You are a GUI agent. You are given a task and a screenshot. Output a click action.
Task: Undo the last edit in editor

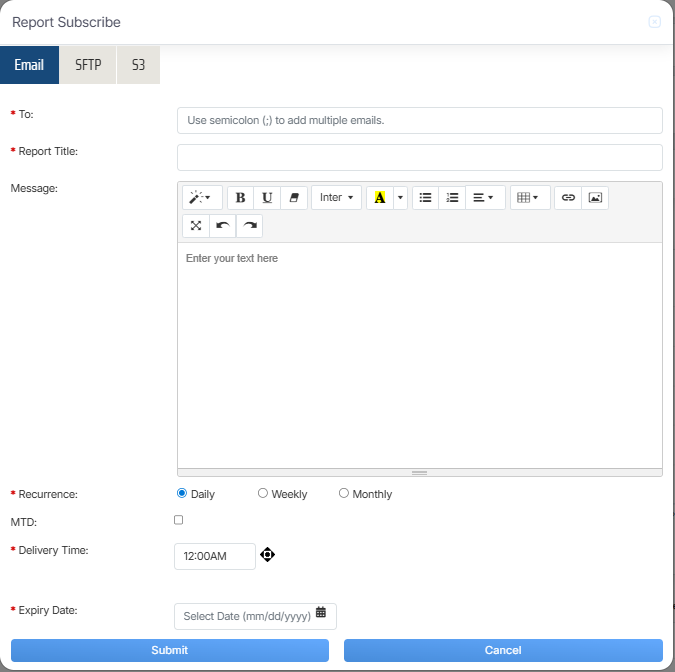[222, 226]
